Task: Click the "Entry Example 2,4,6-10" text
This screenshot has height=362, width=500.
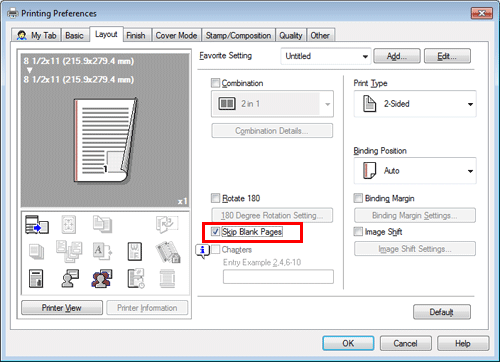Action: coord(262,263)
